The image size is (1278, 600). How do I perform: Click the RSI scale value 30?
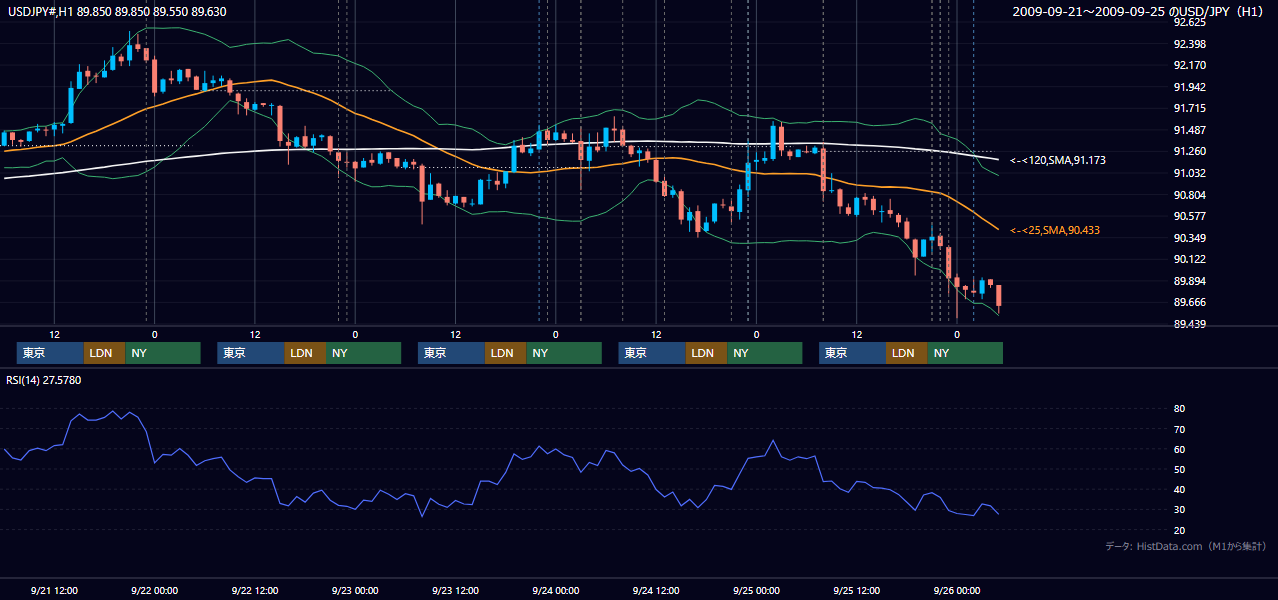point(1179,510)
